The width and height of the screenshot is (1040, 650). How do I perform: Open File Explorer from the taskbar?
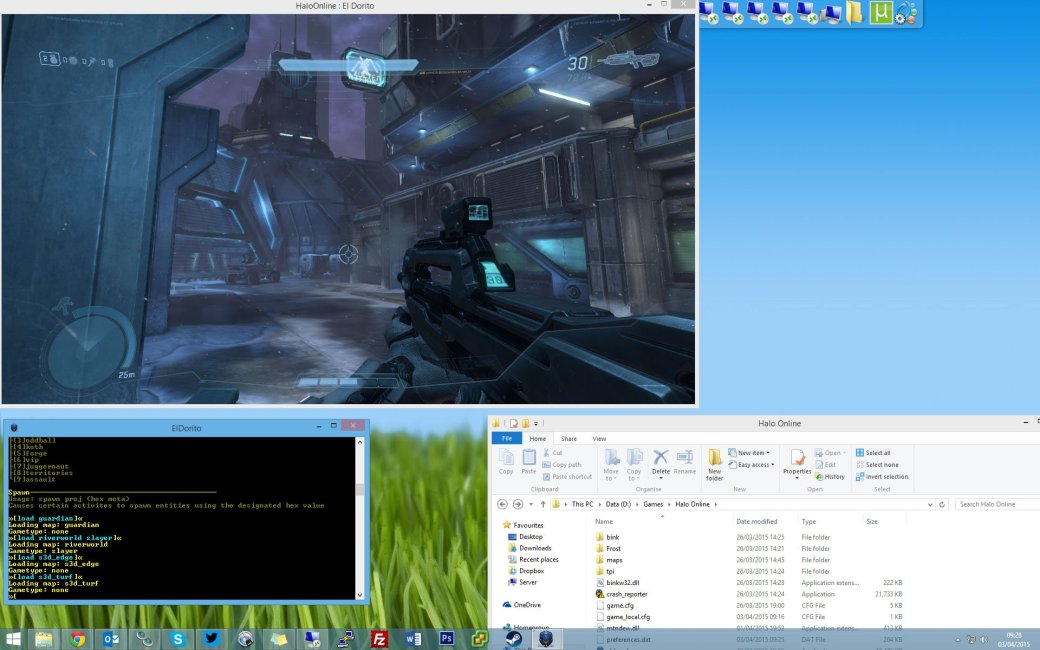[x=44, y=639]
